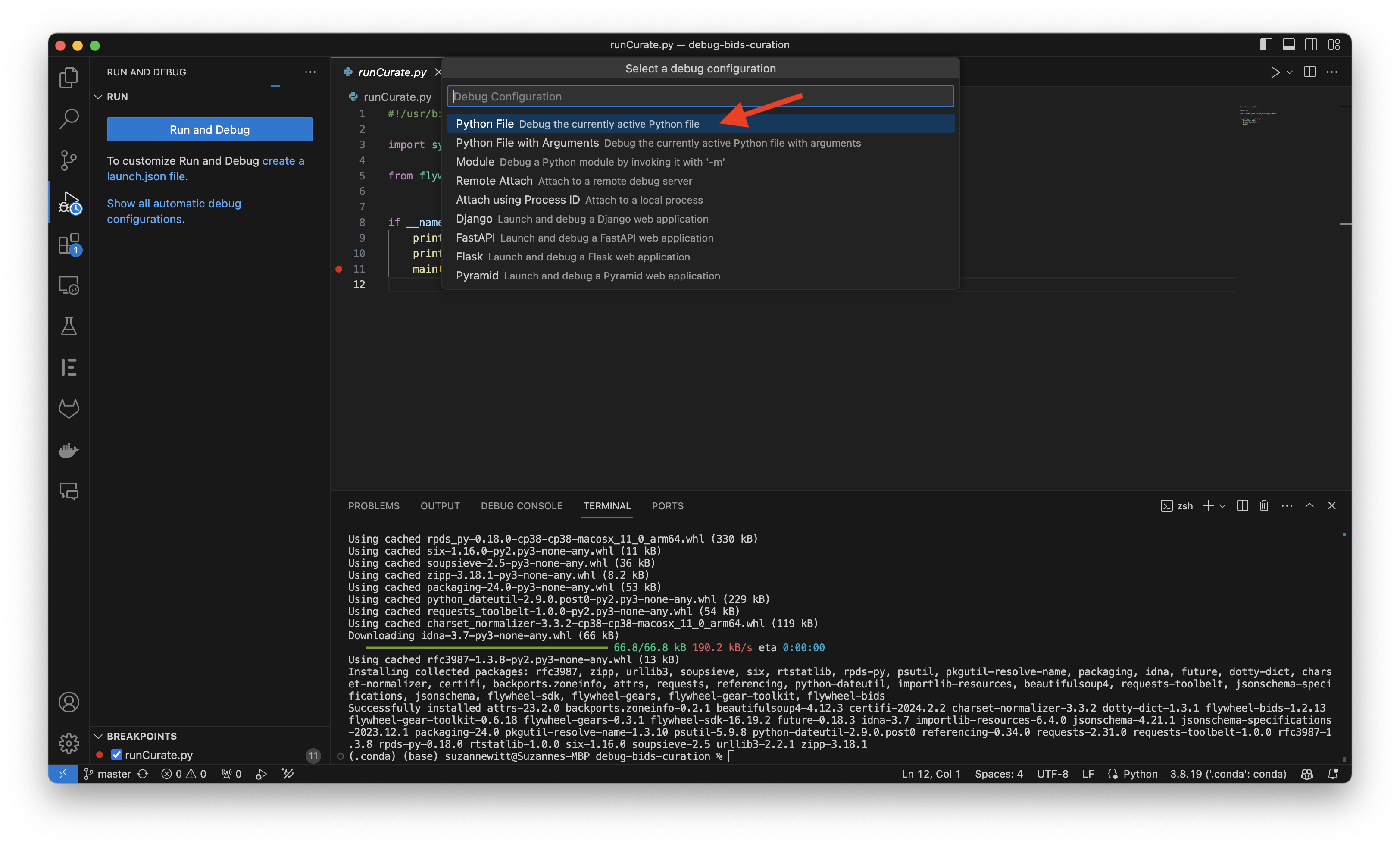This screenshot has height=847, width=1400.
Task: Close the runCurate.py editor tab
Action: (x=437, y=72)
